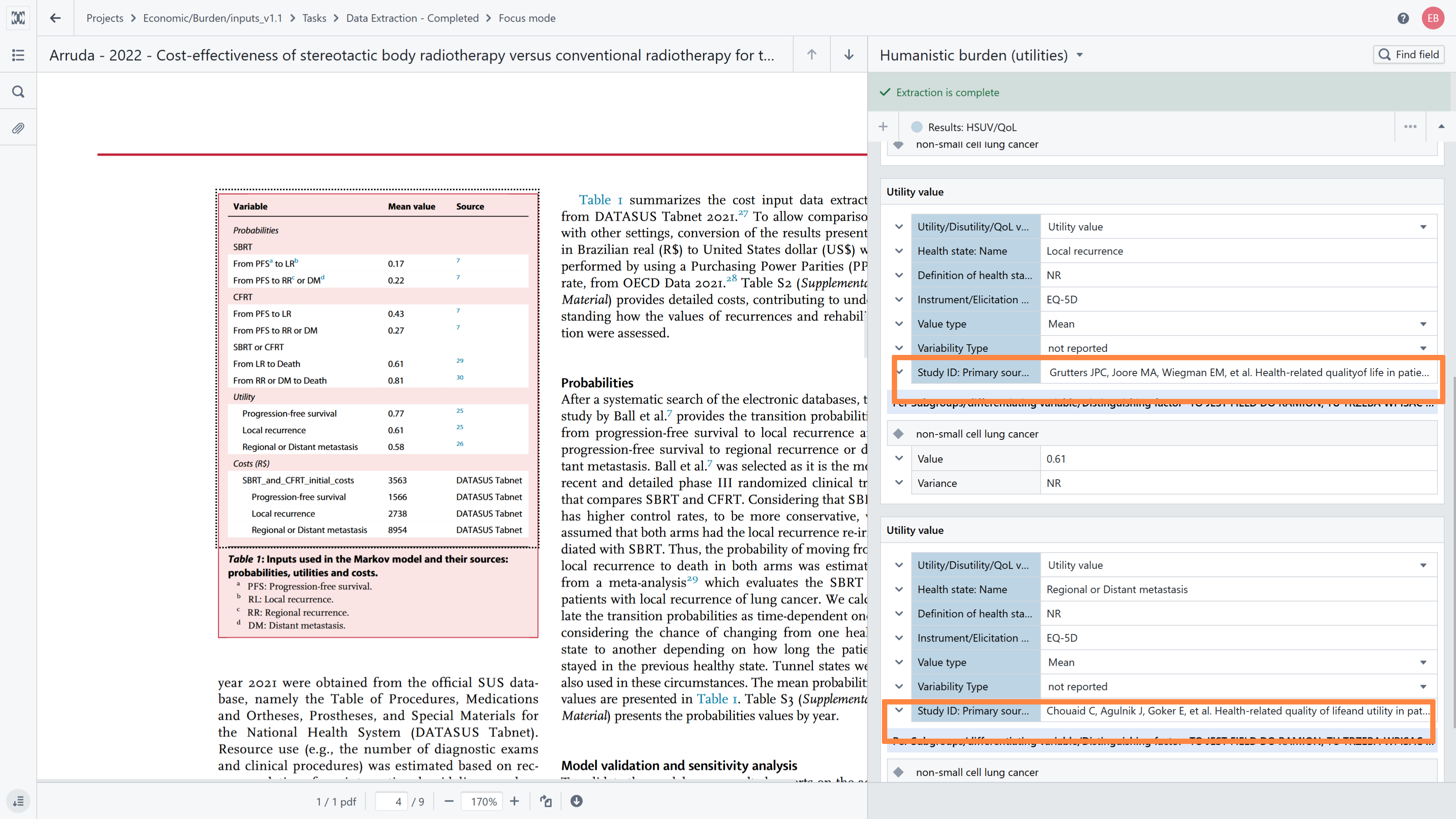Click reference 30 for From RR or DM to Death
This screenshot has width=1456, height=819.
460,378
